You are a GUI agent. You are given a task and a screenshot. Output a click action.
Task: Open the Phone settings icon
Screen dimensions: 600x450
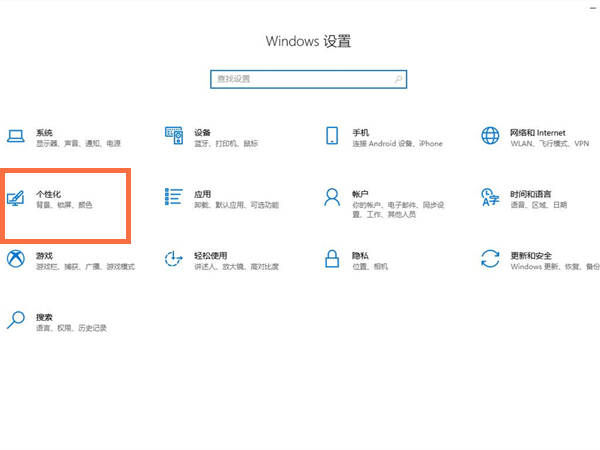(x=332, y=135)
